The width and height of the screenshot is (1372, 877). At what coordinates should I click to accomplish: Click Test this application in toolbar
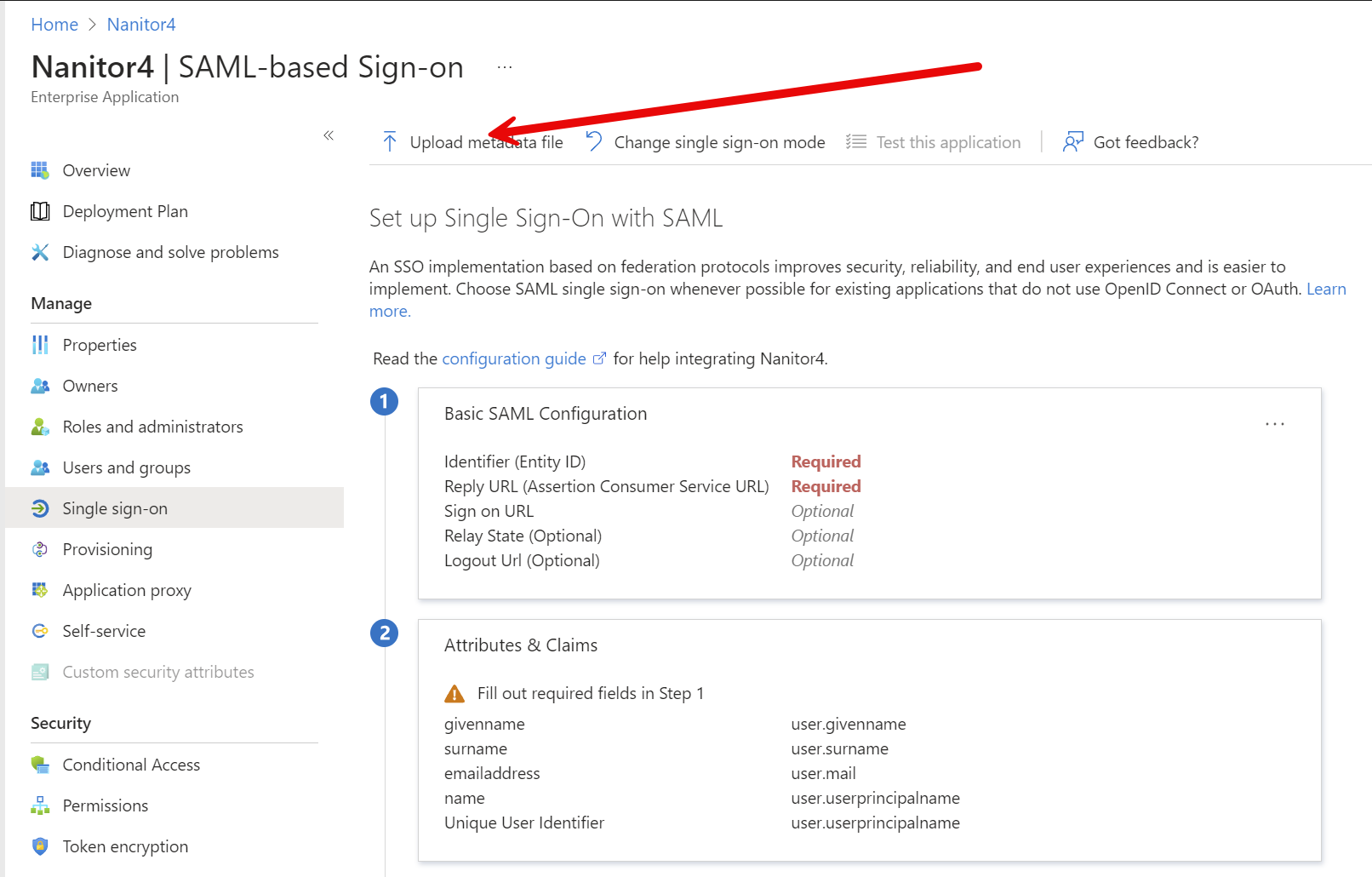948,142
